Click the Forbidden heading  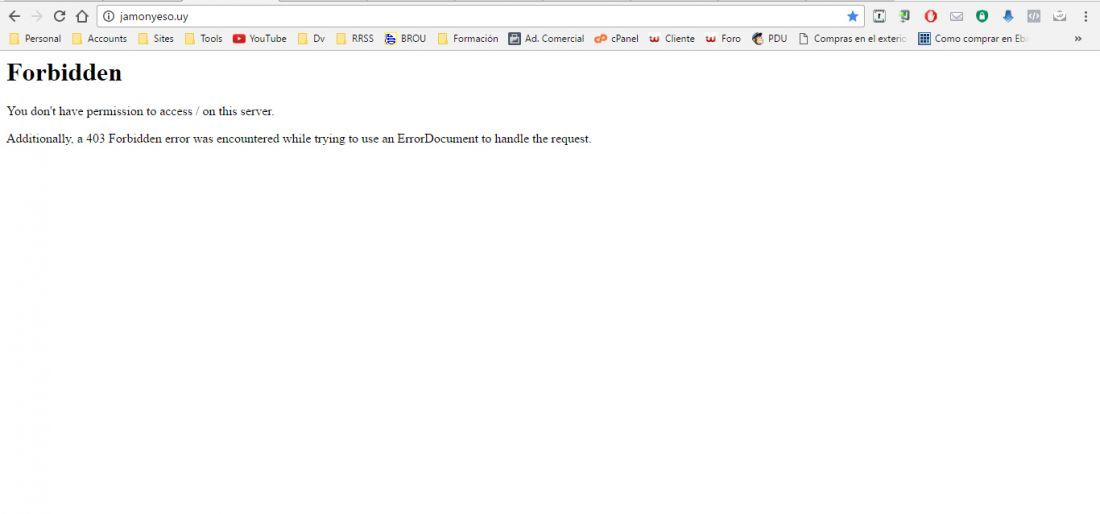65,73
